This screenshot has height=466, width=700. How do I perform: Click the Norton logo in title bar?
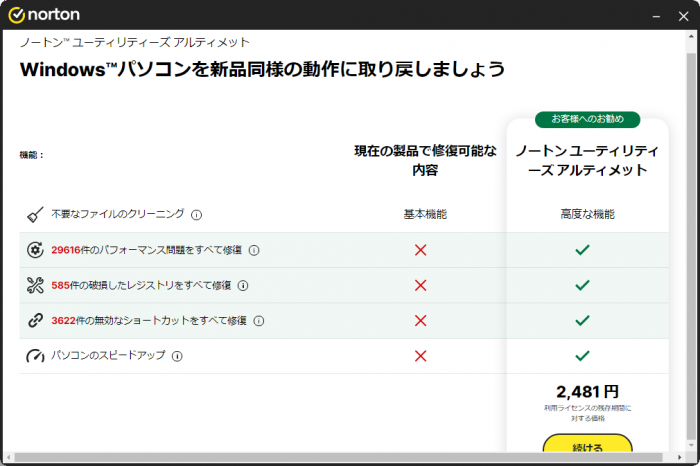click(x=44, y=15)
